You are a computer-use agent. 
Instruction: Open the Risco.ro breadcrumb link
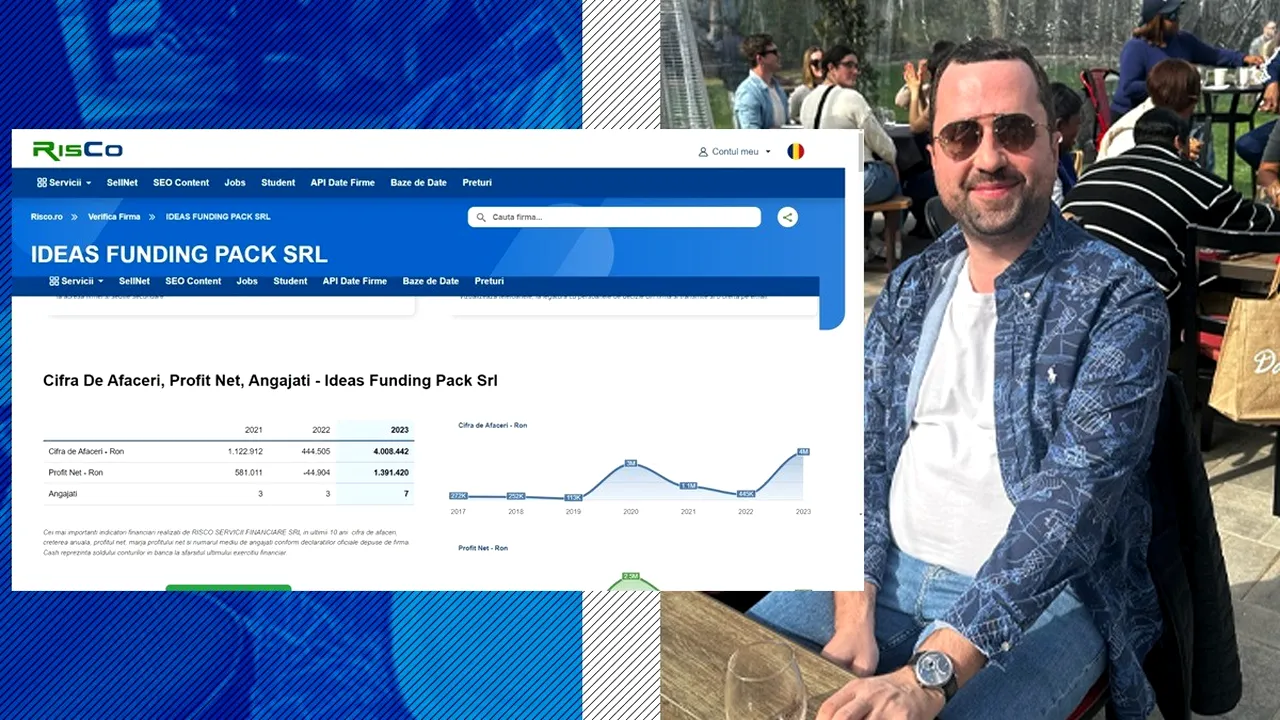pos(46,216)
